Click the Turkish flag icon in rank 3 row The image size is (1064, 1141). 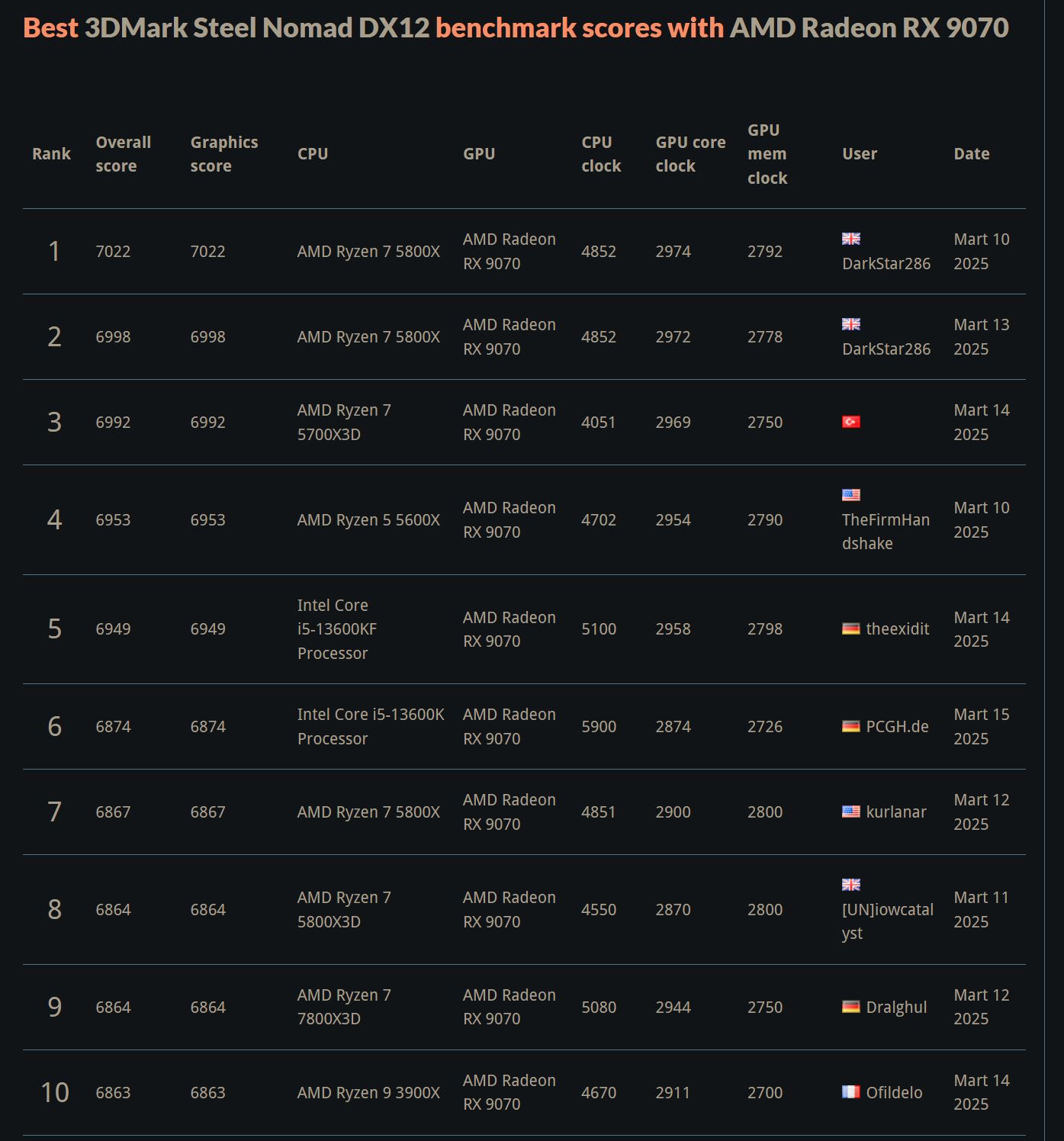[x=850, y=422]
